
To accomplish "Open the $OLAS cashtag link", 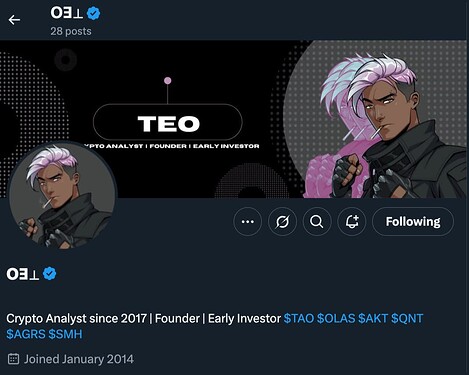I will tap(336, 318).
